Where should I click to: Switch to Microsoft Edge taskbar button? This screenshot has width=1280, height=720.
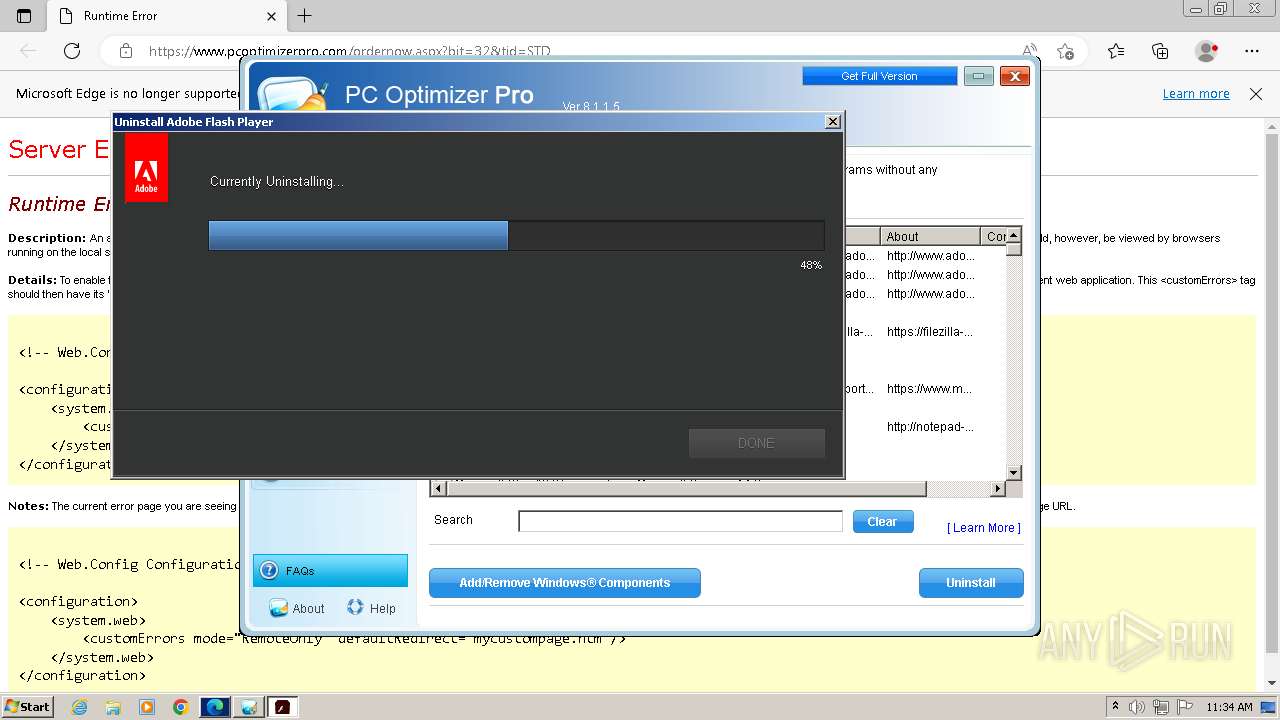point(215,707)
